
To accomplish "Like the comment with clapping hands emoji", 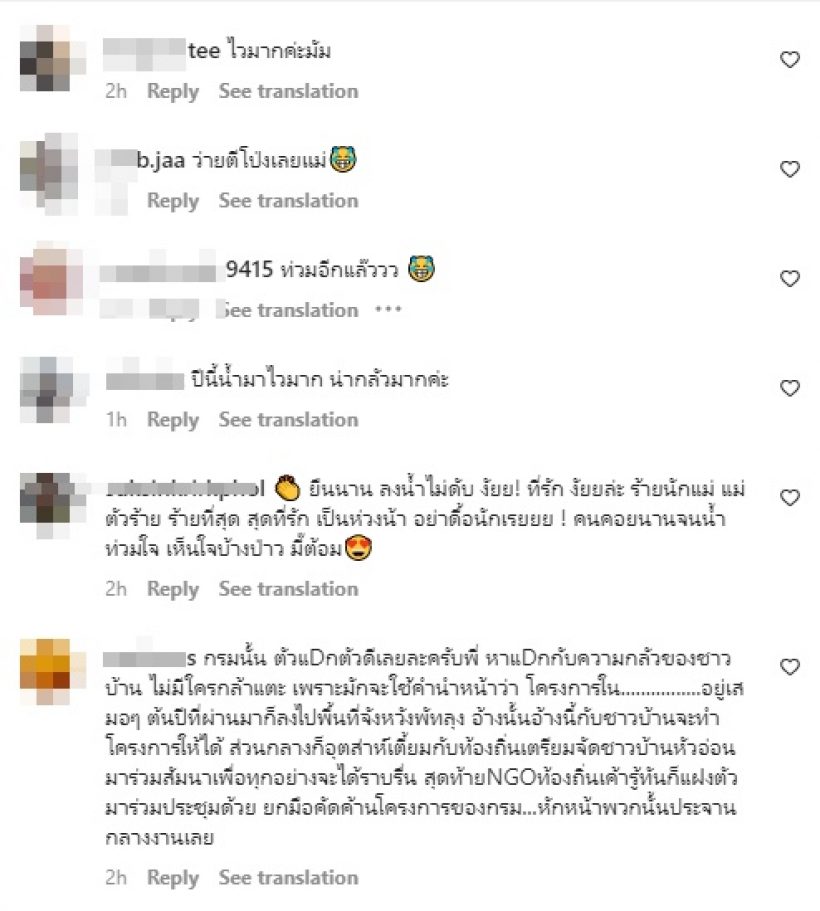I will pos(789,497).
